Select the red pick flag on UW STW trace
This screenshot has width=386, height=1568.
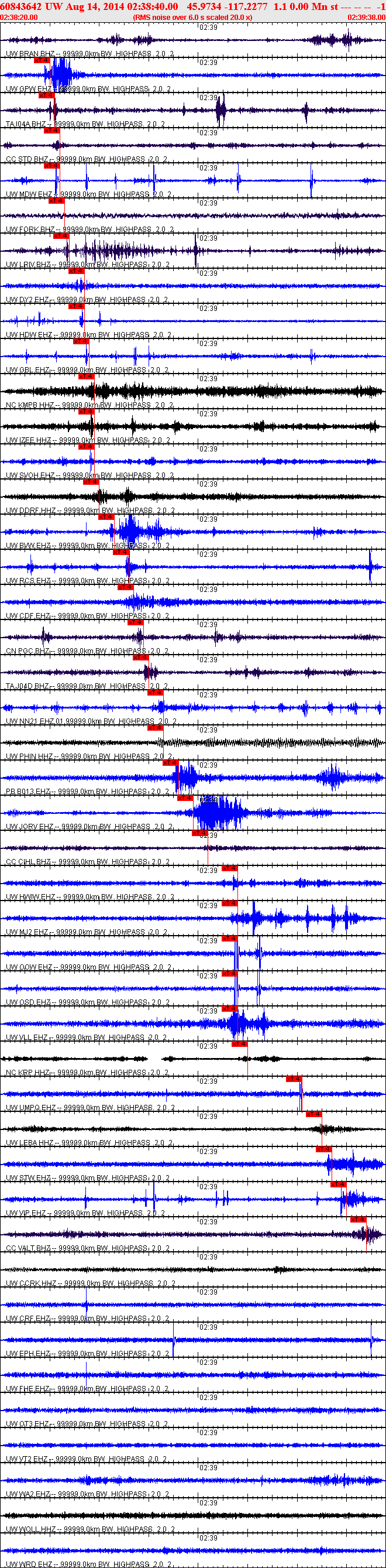[323, 1149]
